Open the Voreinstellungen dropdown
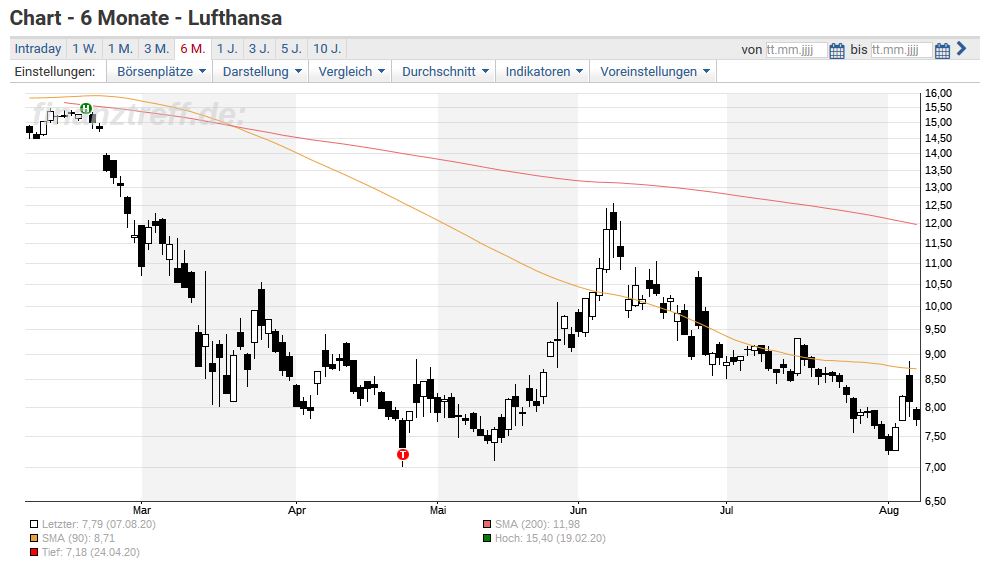 [x=654, y=72]
